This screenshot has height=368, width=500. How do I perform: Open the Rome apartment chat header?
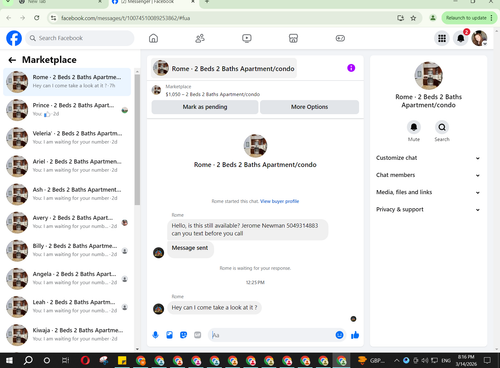[x=224, y=68]
